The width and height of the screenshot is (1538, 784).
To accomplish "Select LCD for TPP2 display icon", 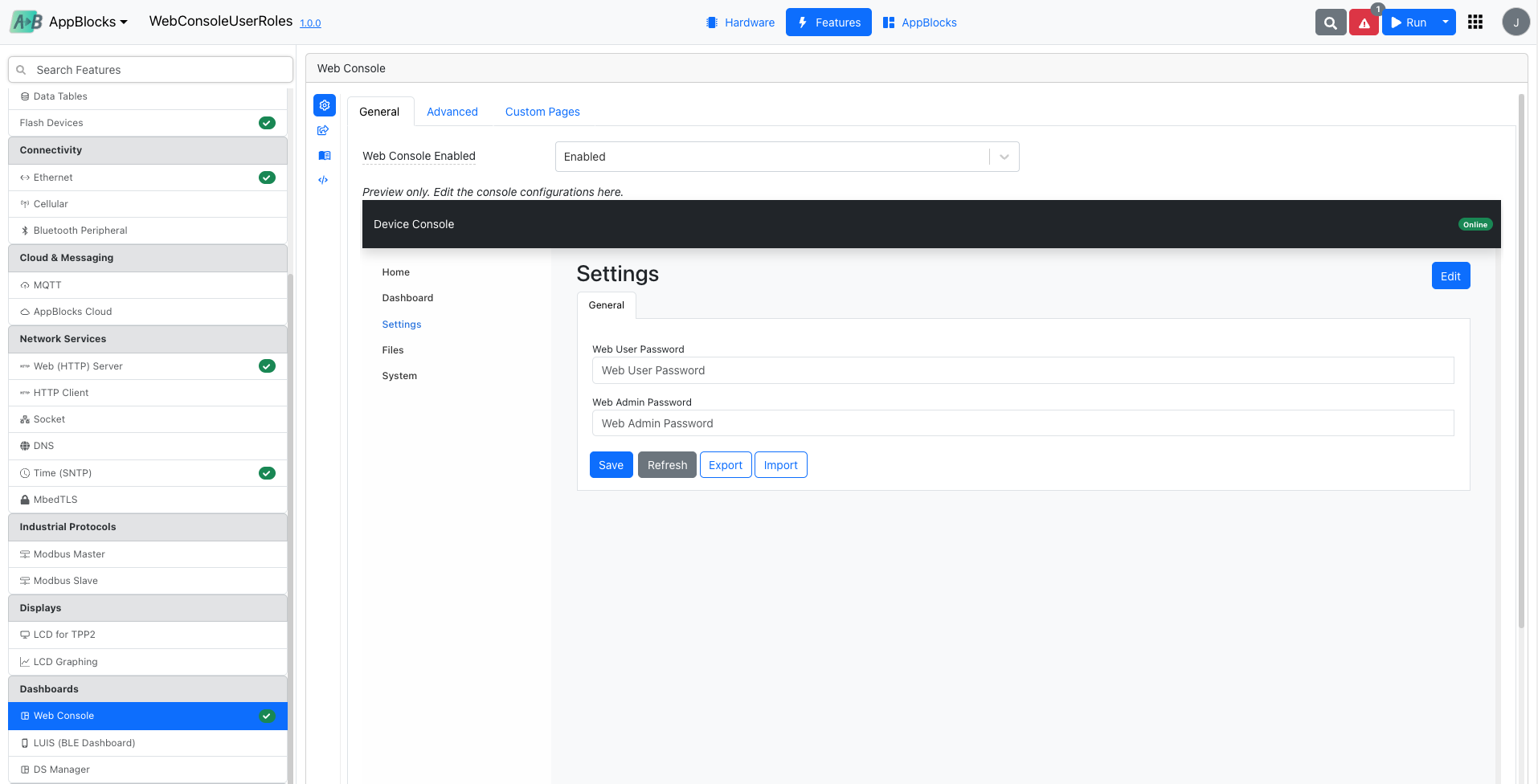I will pos(25,635).
